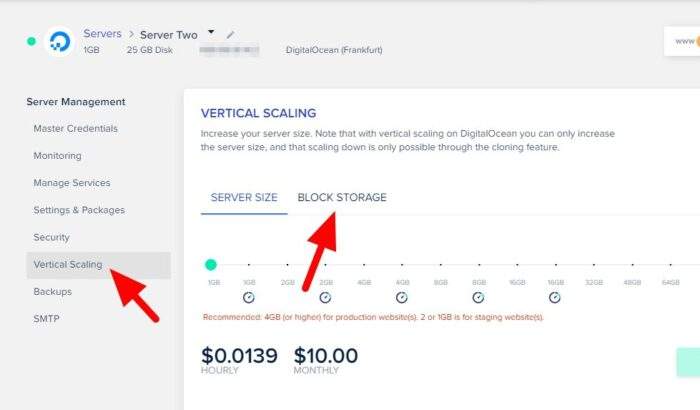Click the gauge icon under first 1GB
The height and width of the screenshot is (410, 700).
pos(249,297)
